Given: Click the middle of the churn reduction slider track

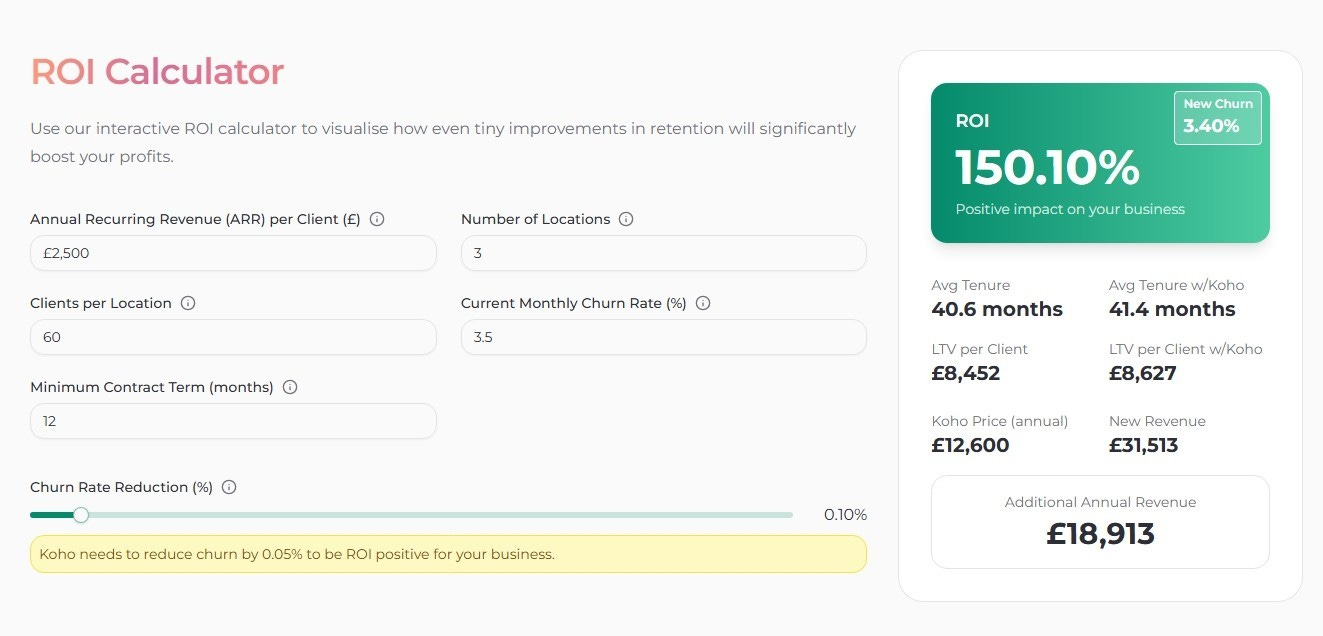Looking at the screenshot, I should coord(412,515).
